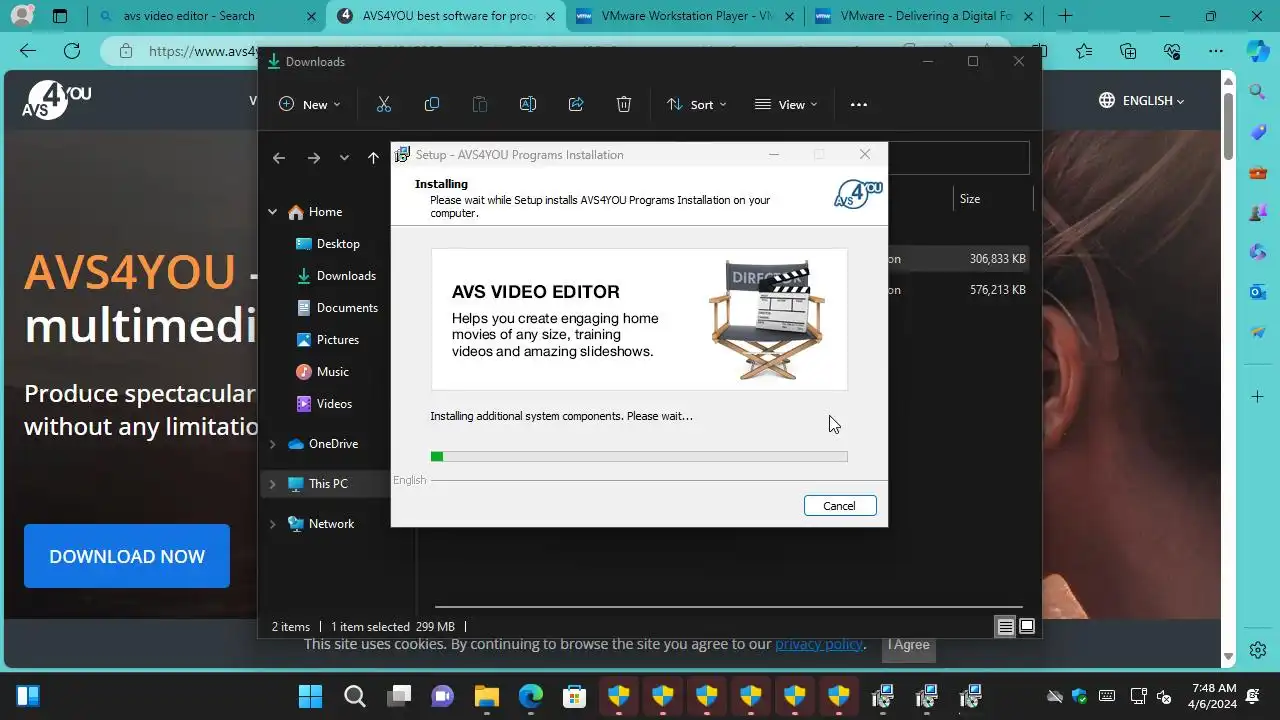This screenshot has width=1280, height=720.
Task: Click the 576,213 KB file size cell
Action: [x=998, y=290]
